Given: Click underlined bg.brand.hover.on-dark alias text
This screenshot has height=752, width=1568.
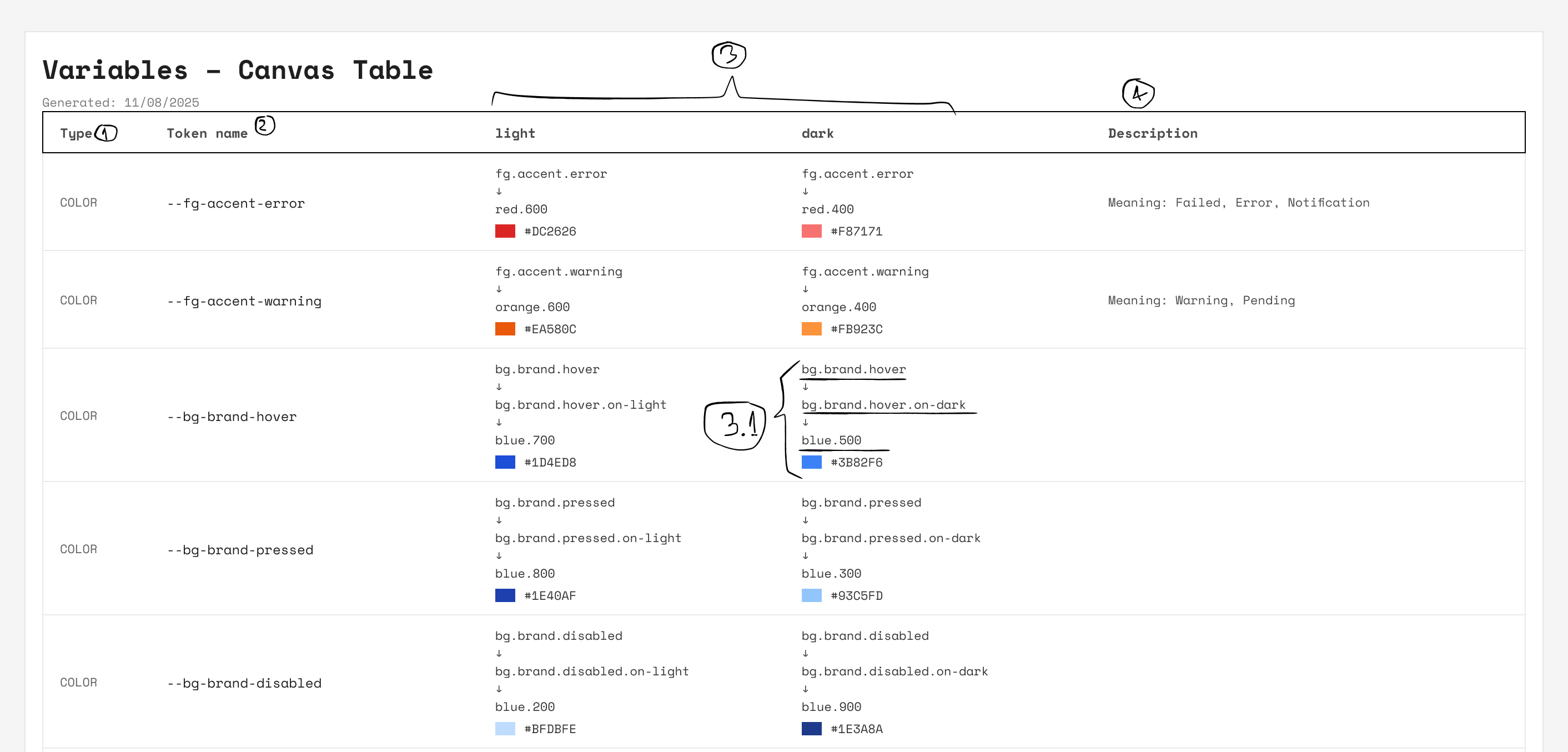Looking at the screenshot, I should pos(883,405).
